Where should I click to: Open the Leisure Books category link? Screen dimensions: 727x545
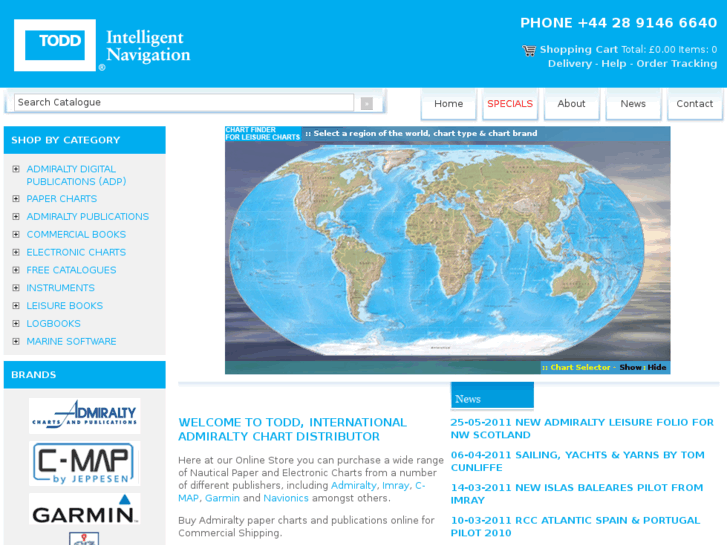tap(64, 306)
